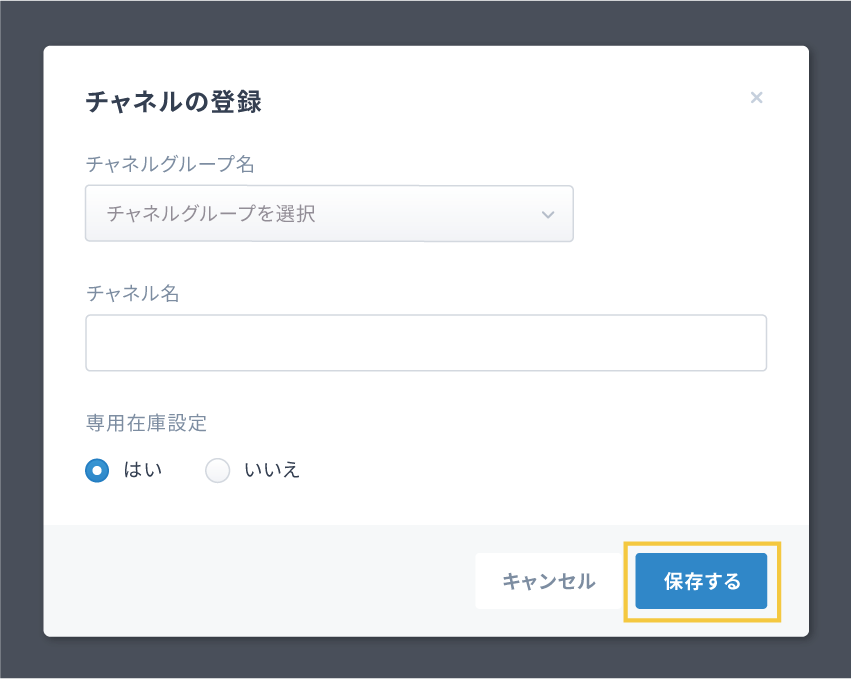This screenshot has width=851, height=679.
Task: Click the チャネルの登録 dialog title
Action: pos(173,101)
